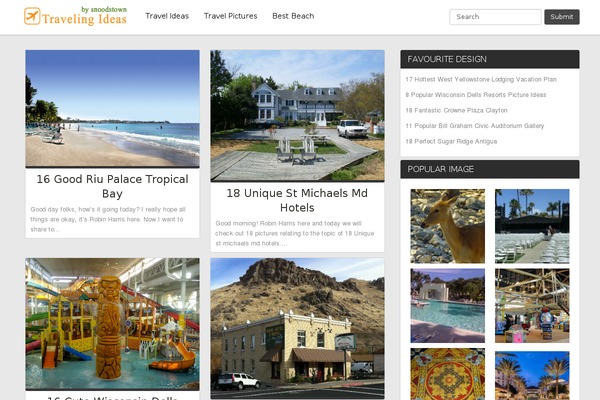Open the Travel Ideas menu
600x400 pixels.
point(167,16)
